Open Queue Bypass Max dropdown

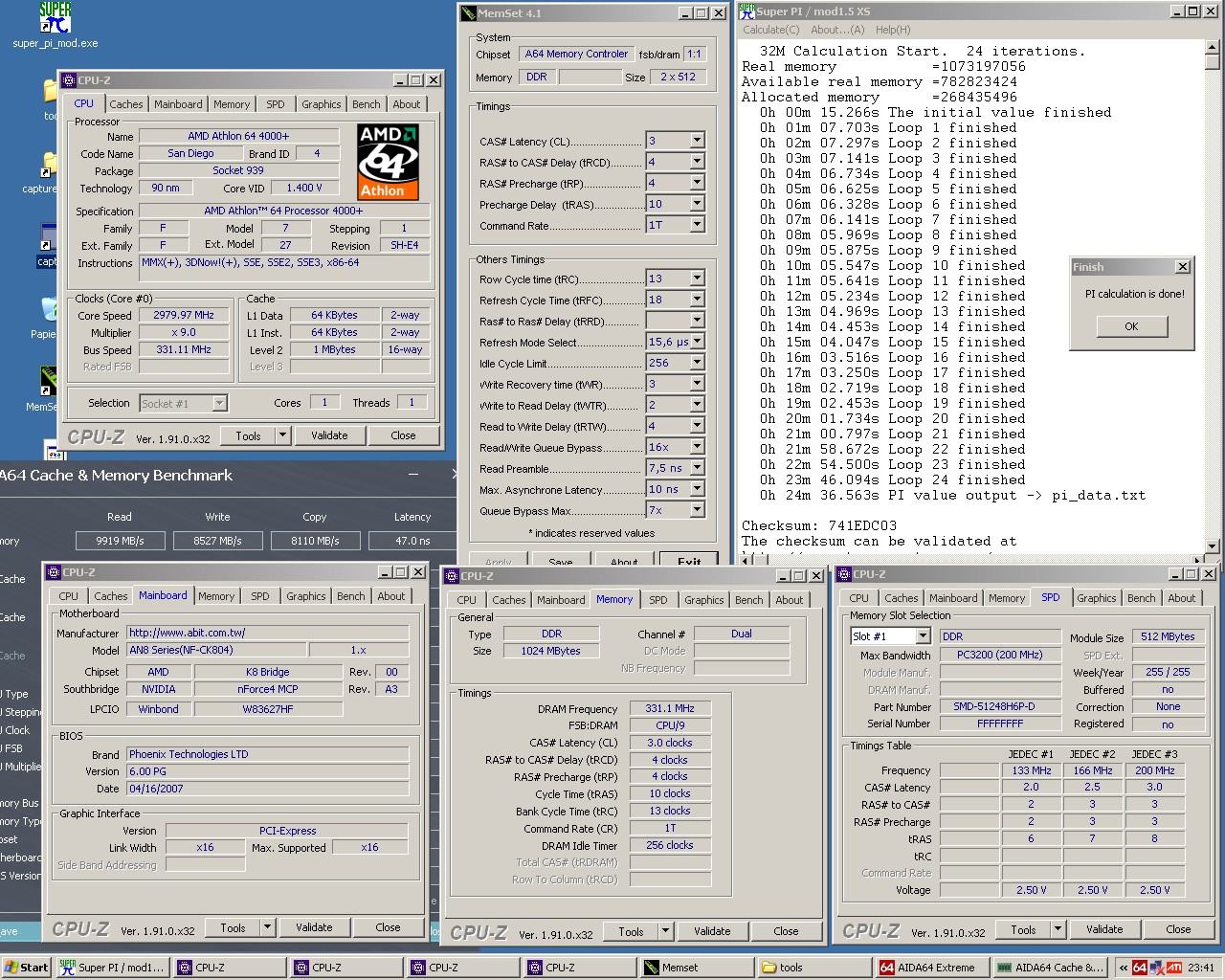pyautogui.click(x=697, y=510)
